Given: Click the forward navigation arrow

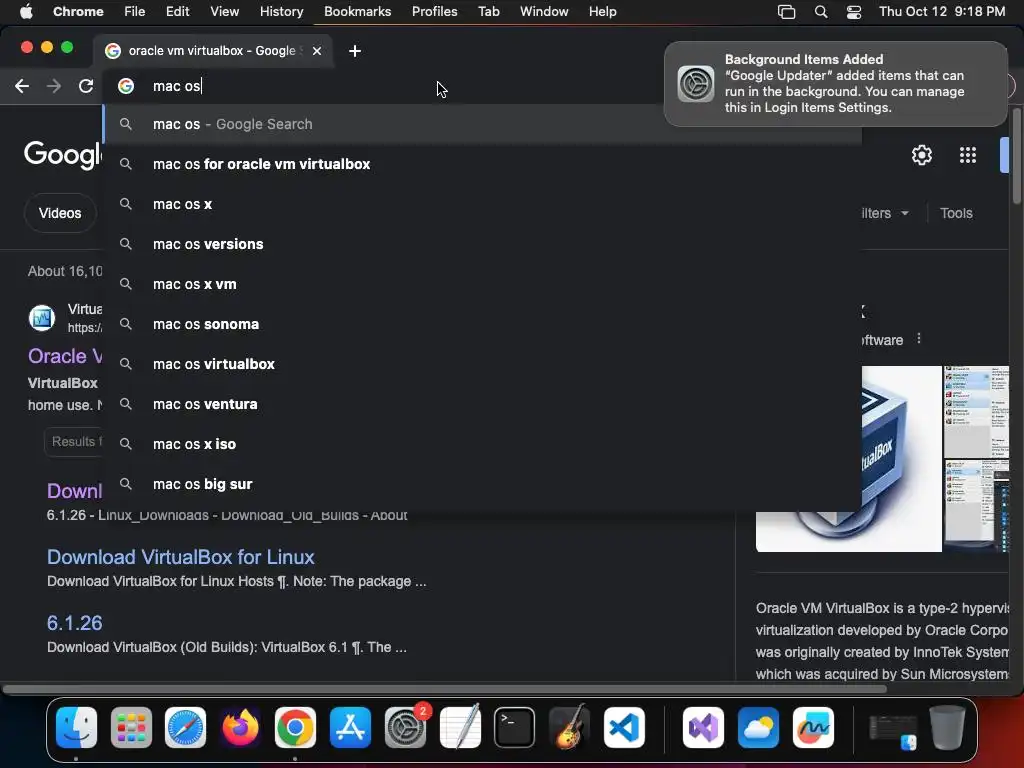Looking at the screenshot, I should [x=54, y=86].
